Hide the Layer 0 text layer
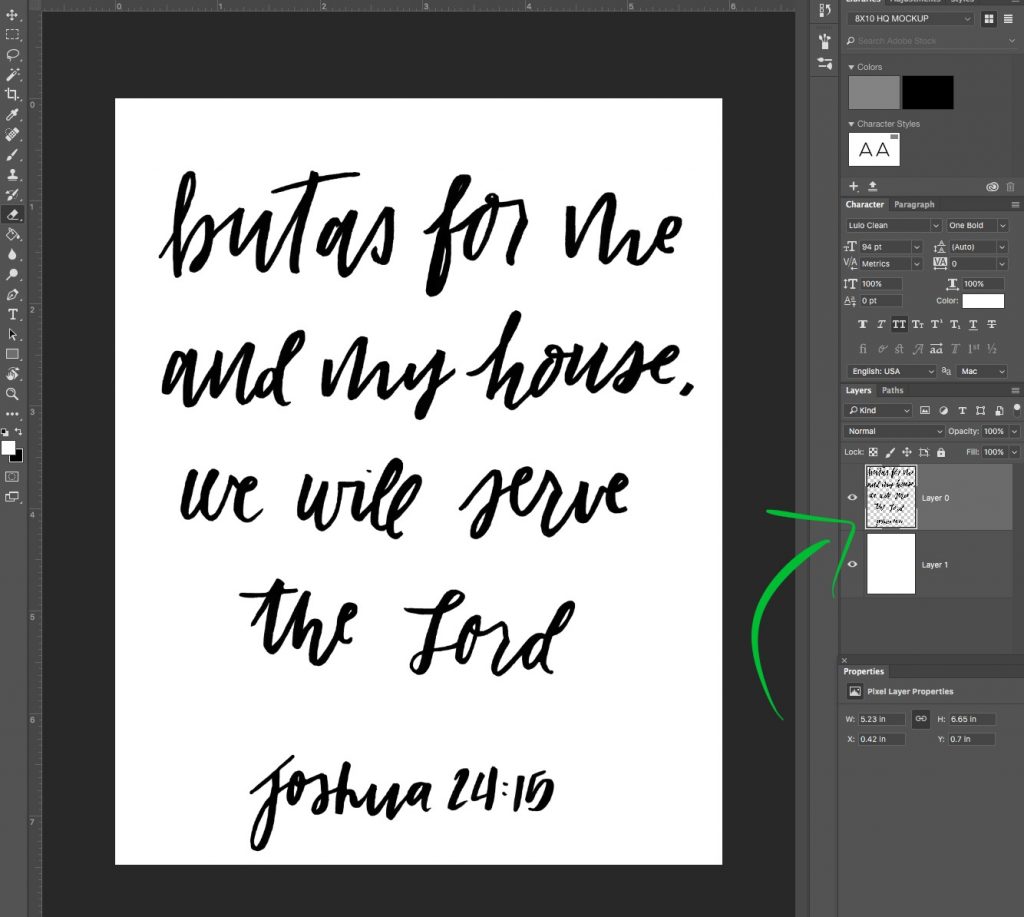This screenshot has height=917, width=1024. click(x=853, y=497)
